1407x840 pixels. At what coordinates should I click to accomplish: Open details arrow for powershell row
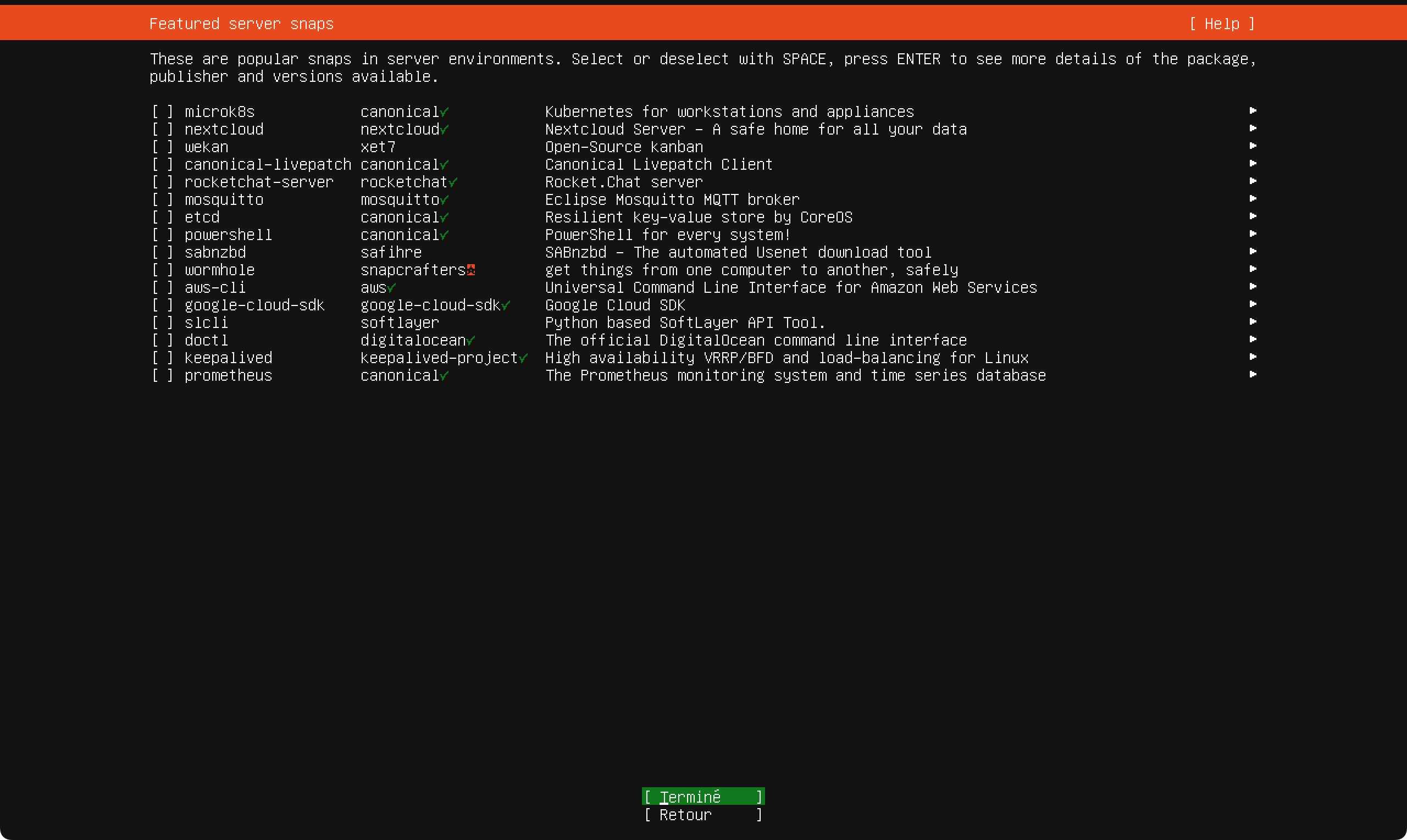coord(1253,234)
